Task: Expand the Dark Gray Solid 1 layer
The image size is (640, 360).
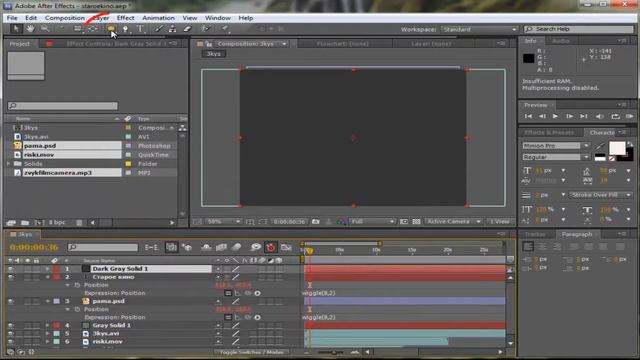Action: 47,269
